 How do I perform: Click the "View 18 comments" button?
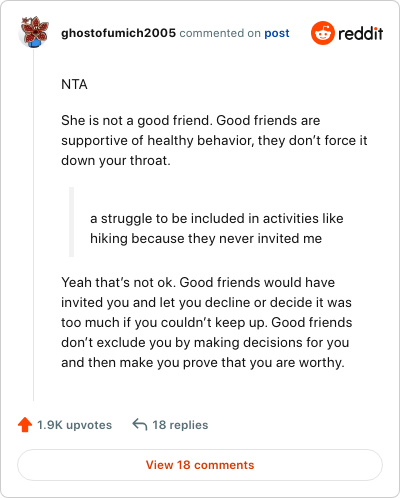200,465
